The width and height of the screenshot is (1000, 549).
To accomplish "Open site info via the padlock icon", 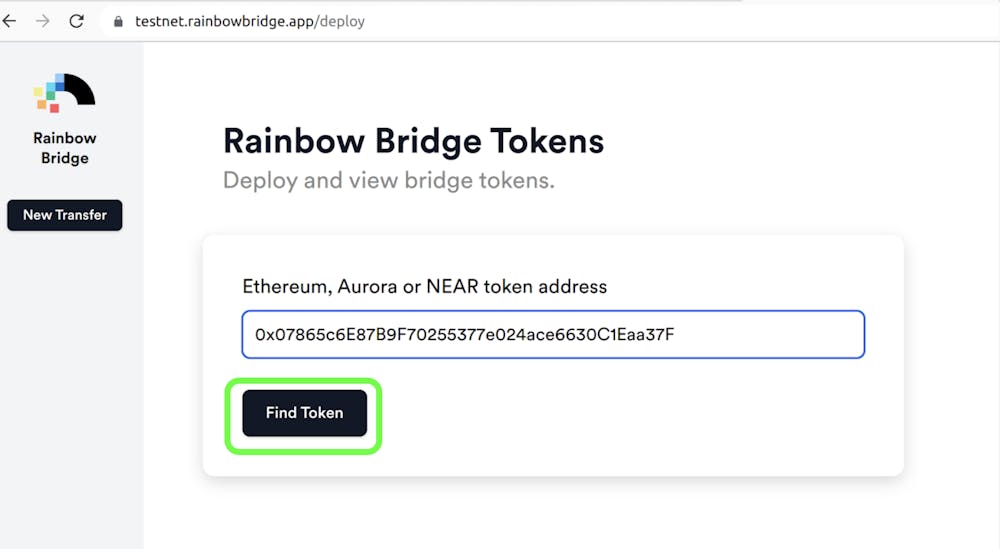I will coord(118,22).
